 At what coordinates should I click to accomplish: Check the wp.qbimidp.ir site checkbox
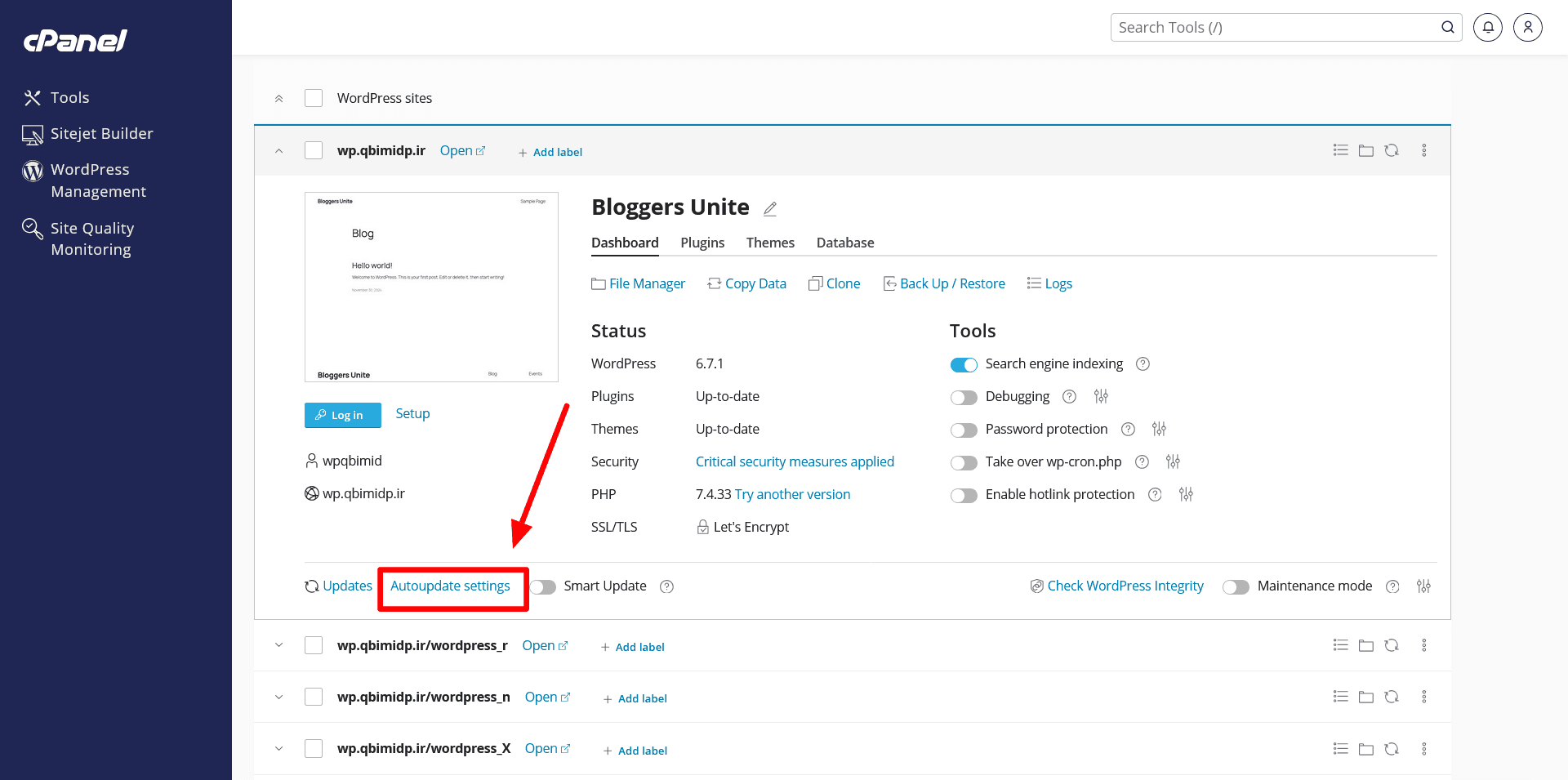coord(314,150)
